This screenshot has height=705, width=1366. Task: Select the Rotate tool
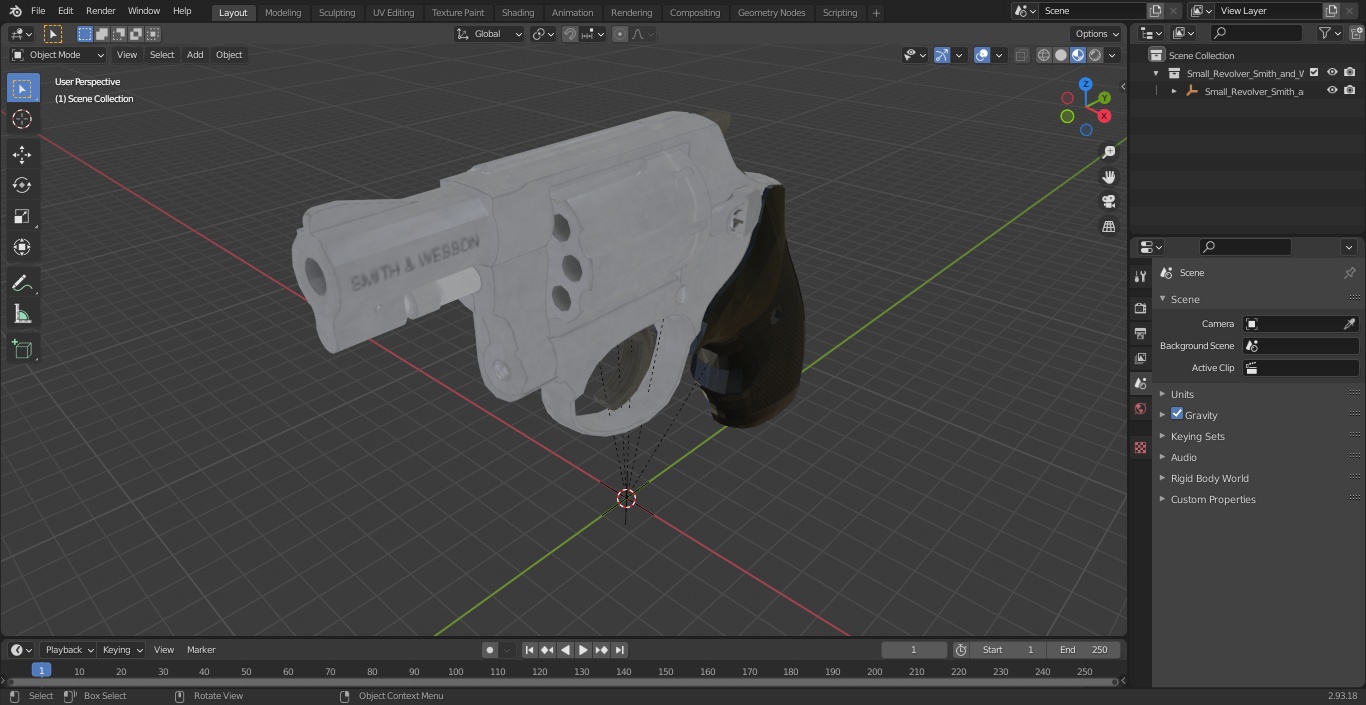(x=22, y=185)
